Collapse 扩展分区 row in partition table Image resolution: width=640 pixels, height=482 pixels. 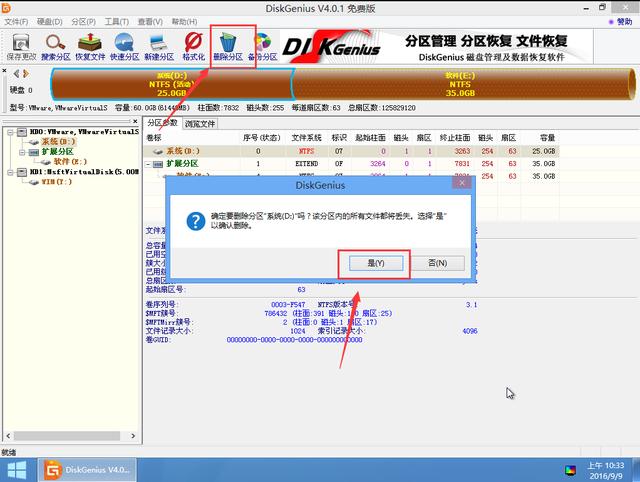click(149, 164)
